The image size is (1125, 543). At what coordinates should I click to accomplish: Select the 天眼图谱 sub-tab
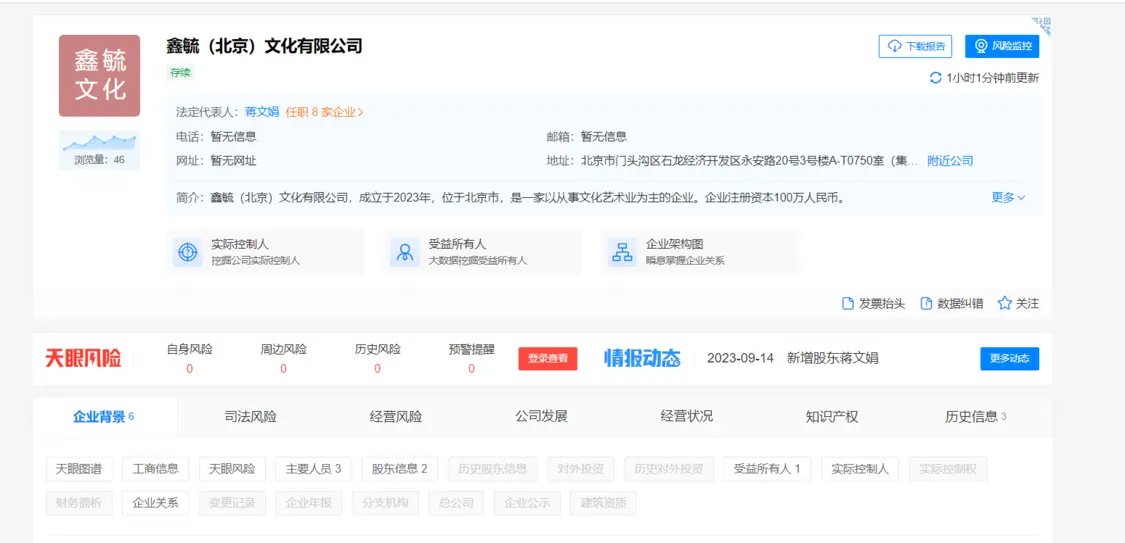[x=79, y=469]
